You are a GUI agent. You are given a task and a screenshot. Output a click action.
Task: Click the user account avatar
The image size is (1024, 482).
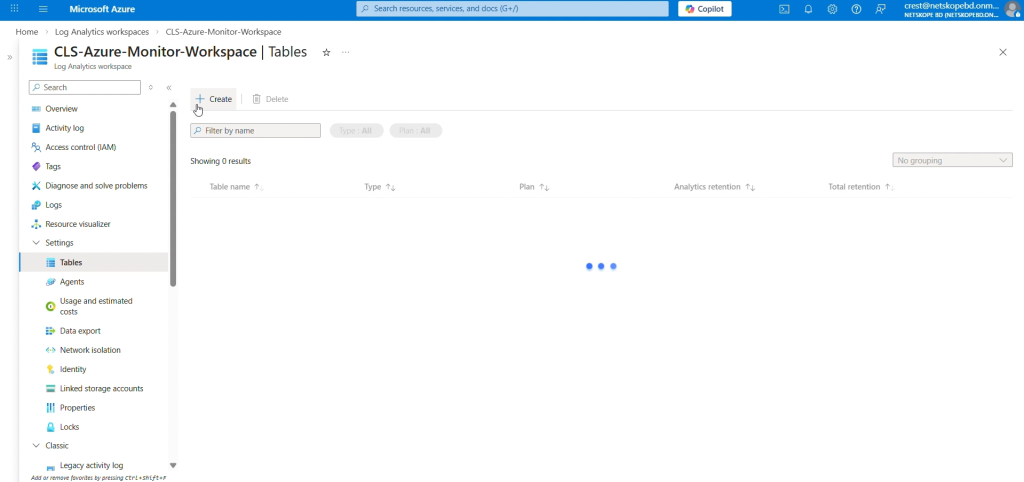(1011, 9)
